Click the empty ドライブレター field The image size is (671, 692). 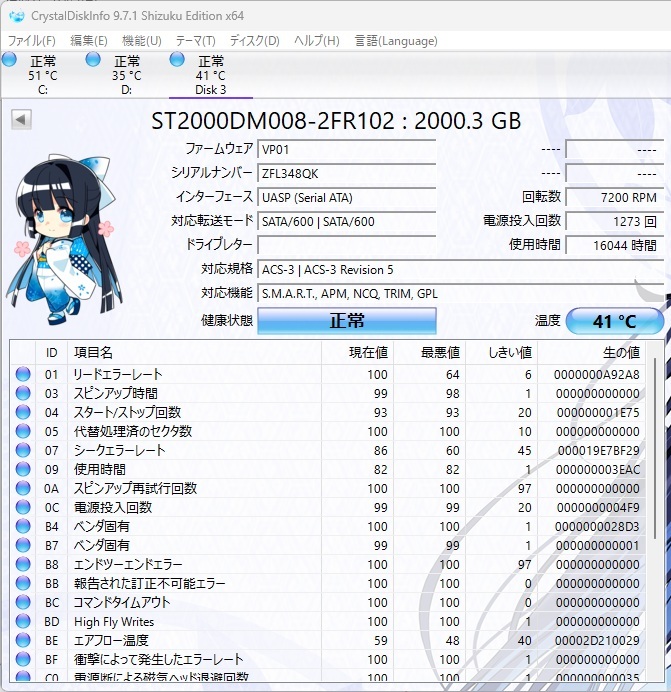click(x=347, y=245)
